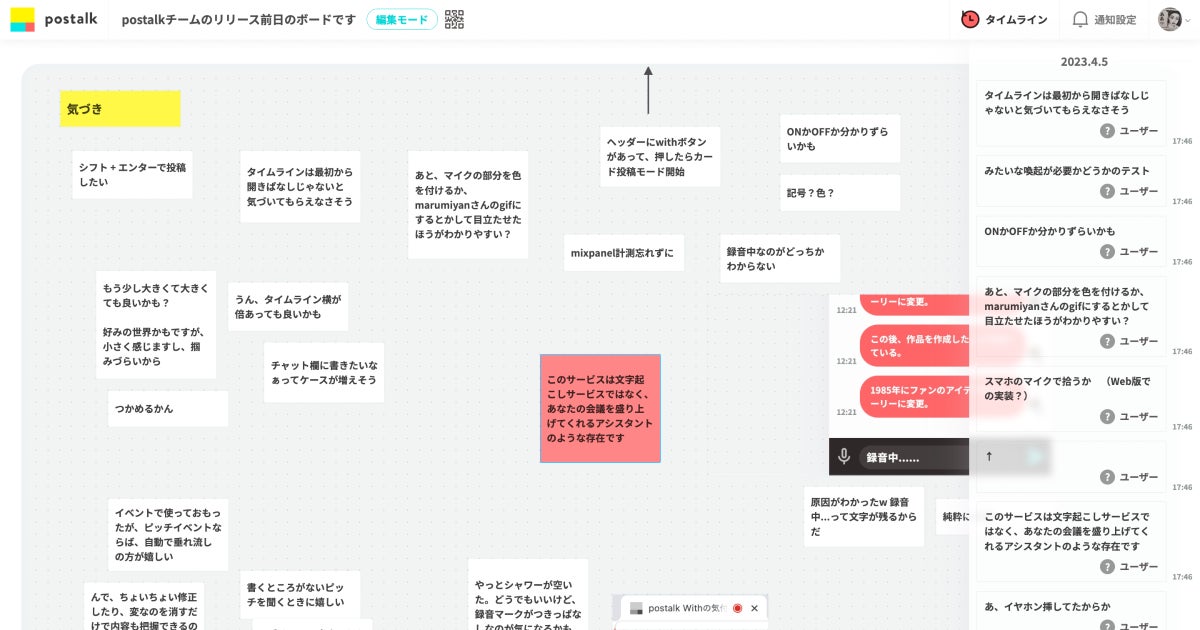Click user icon on スマホのマイクで拾うか entry
This screenshot has height=630, width=1200.
[1107, 416]
